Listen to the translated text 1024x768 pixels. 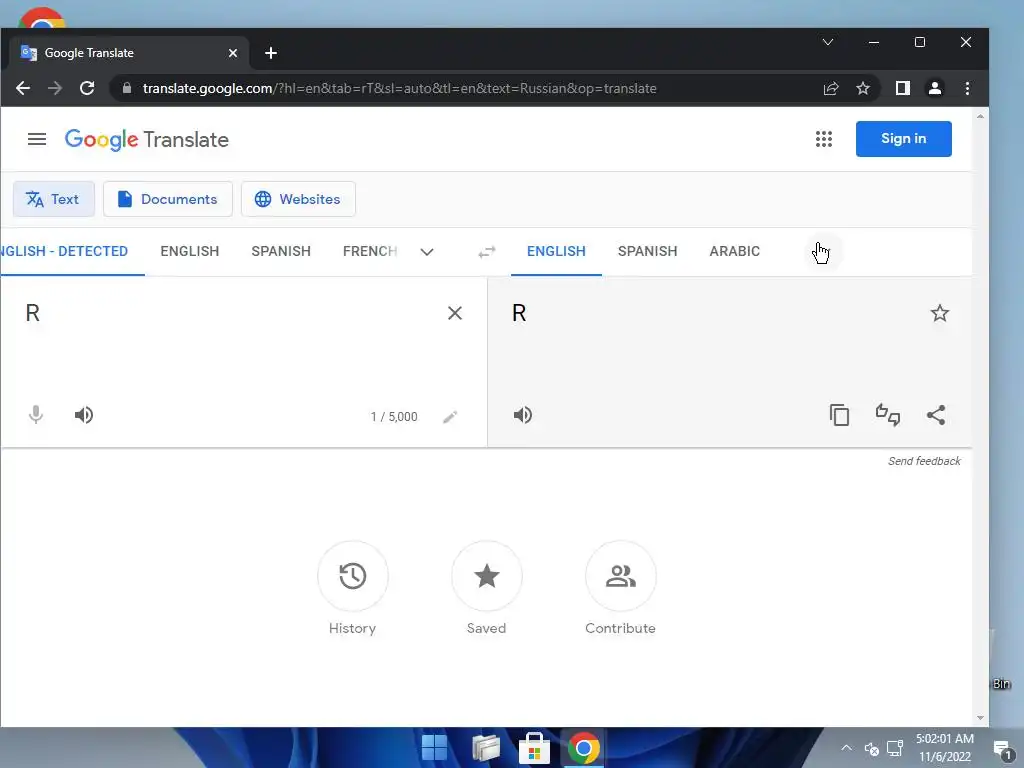tap(522, 415)
